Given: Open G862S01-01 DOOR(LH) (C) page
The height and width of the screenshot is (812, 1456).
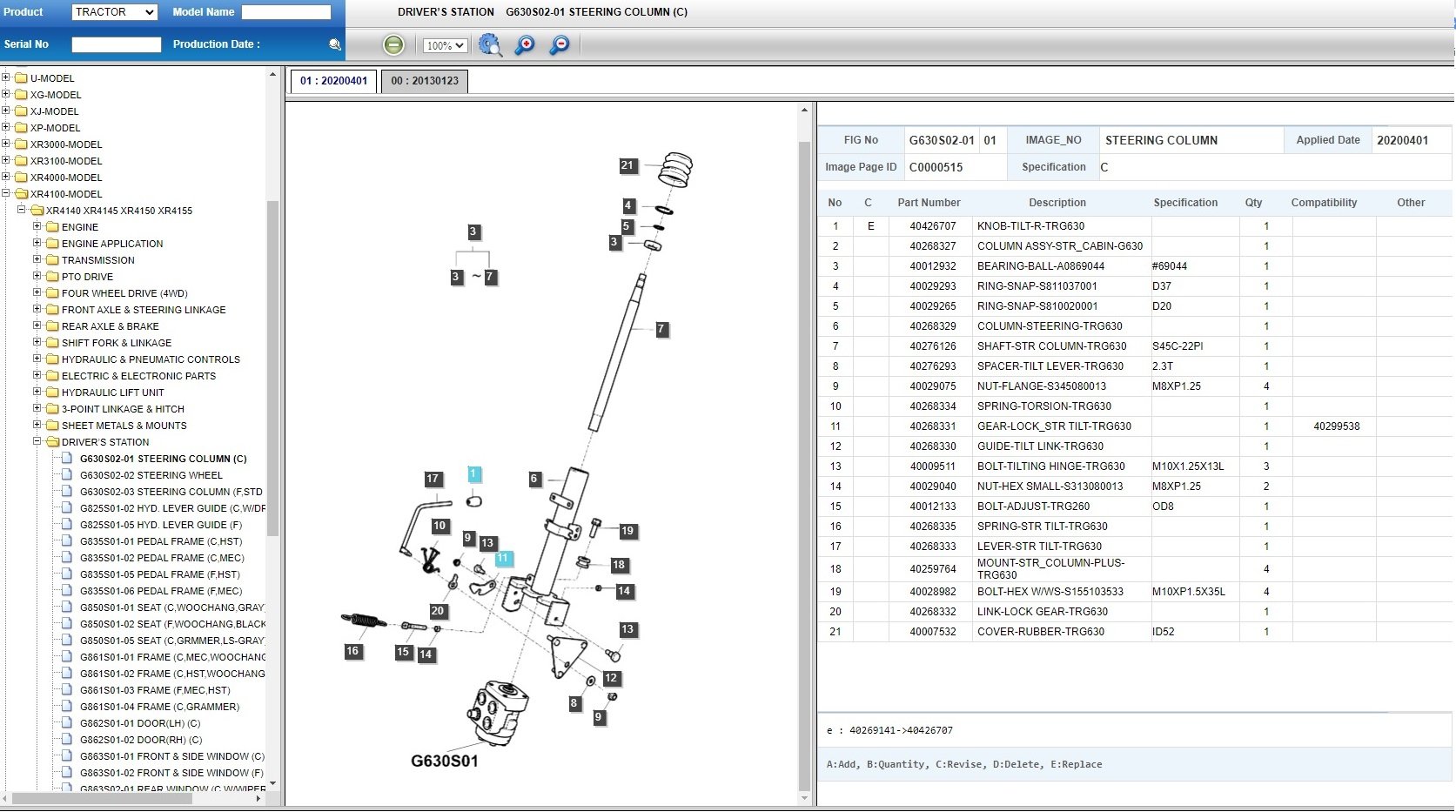Looking at the screenshot, I should (140, 723).
